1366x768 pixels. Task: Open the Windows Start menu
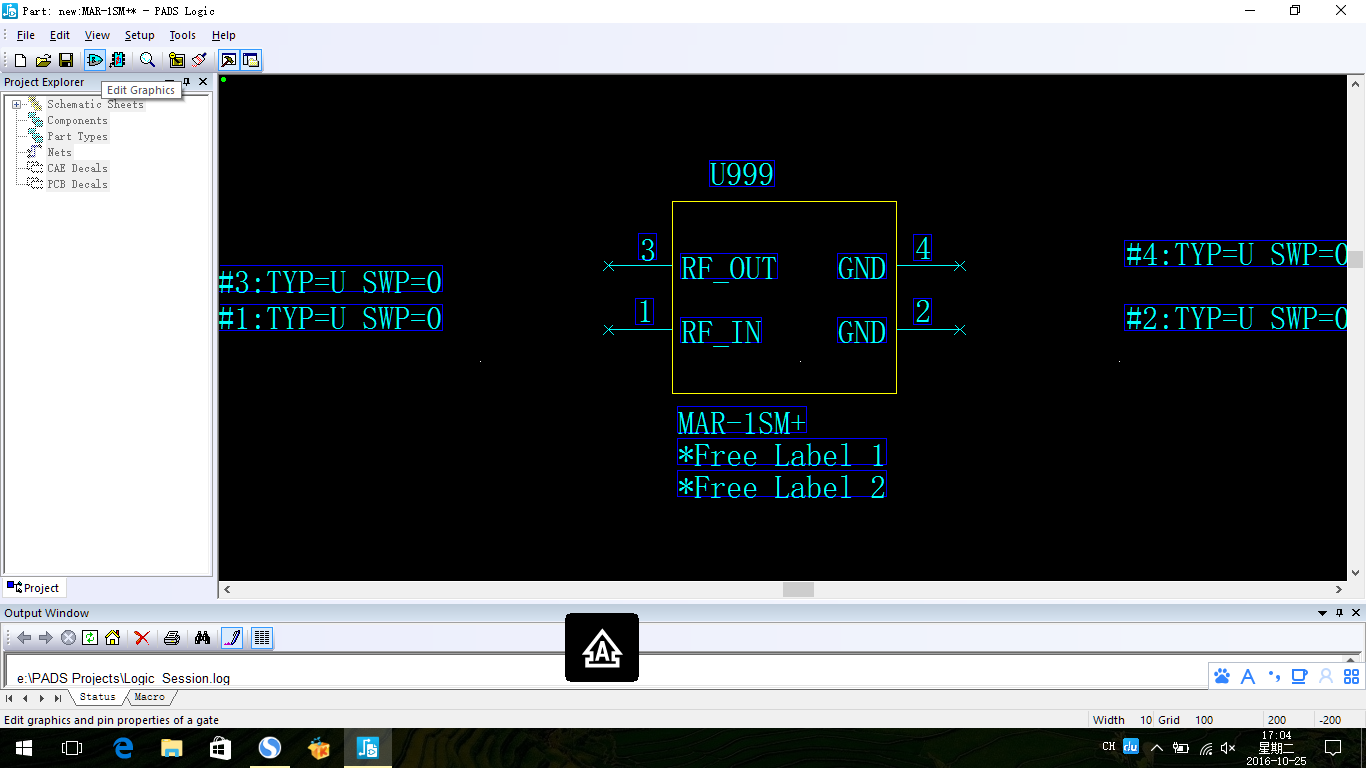[23, 748]
